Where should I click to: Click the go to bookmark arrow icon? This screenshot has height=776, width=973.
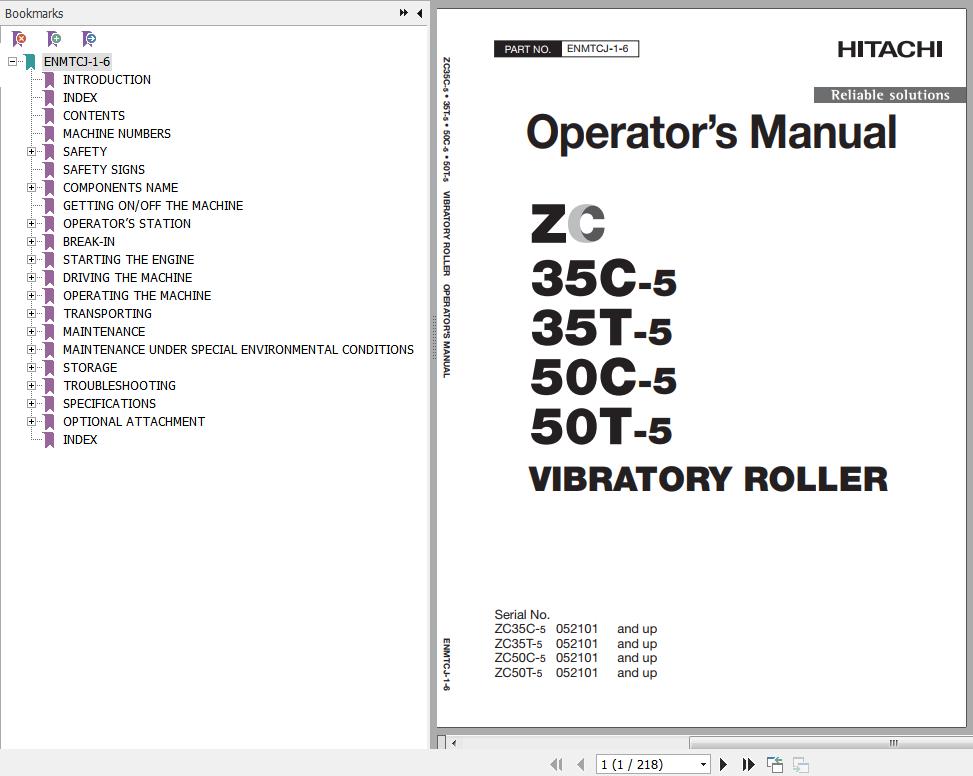coord(89,39)
